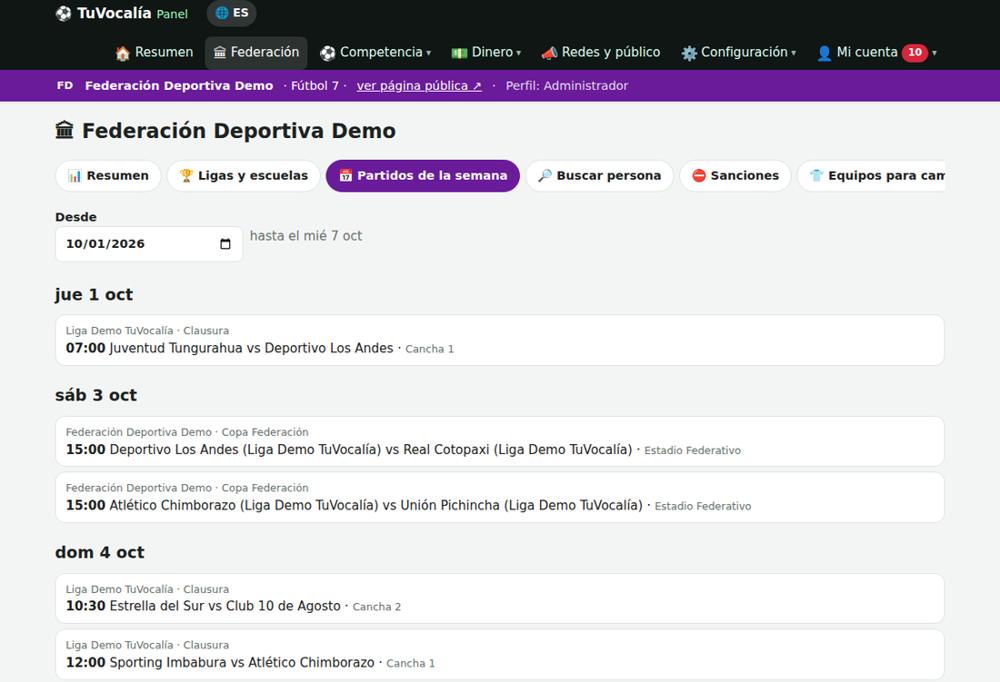1000x682 pixels.
Task: Click the red notification badge showing 10
Action: point(915,52)
